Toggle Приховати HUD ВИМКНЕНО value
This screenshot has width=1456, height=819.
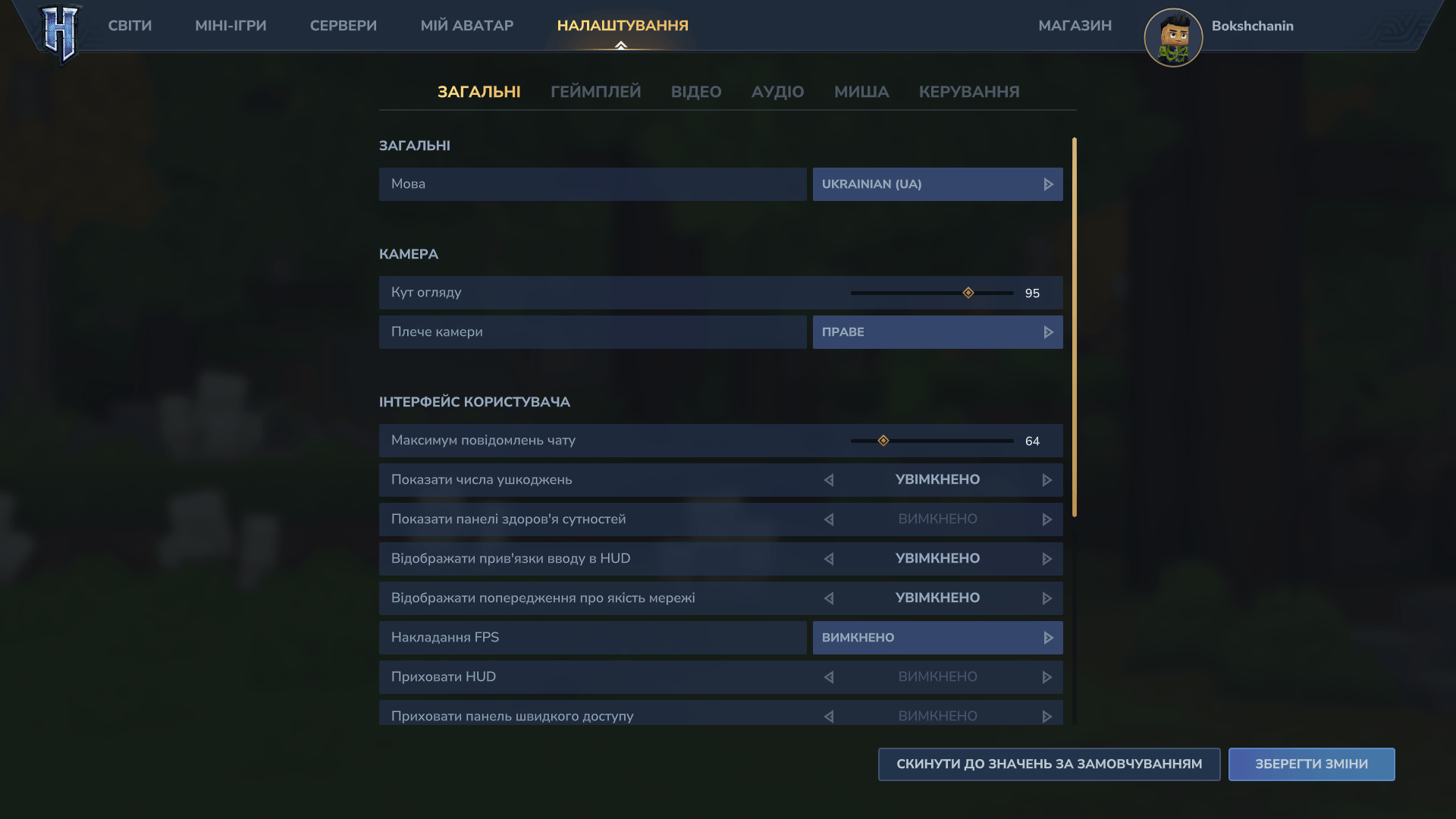point(937,677)
